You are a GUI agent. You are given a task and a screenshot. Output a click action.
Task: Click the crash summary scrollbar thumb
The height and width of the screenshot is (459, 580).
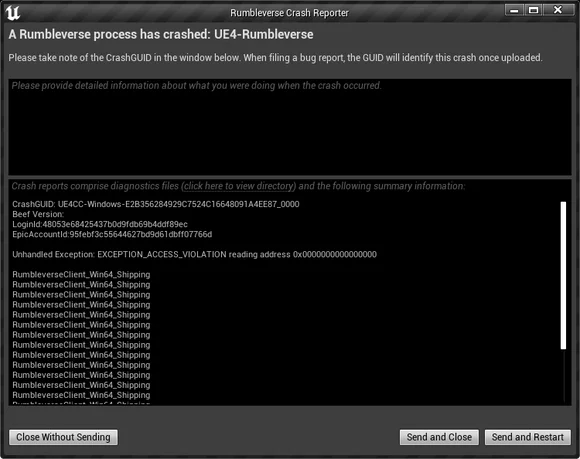point(563,275)
